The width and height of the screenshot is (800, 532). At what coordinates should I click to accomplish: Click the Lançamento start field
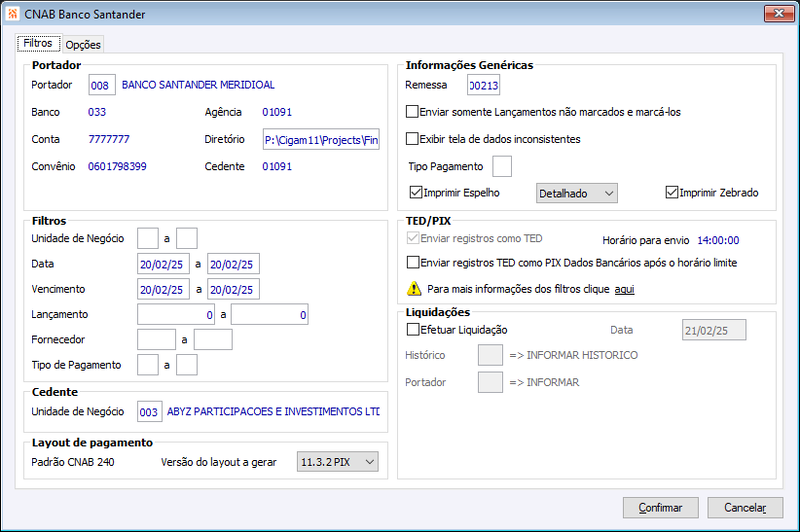tap(176, 314)
